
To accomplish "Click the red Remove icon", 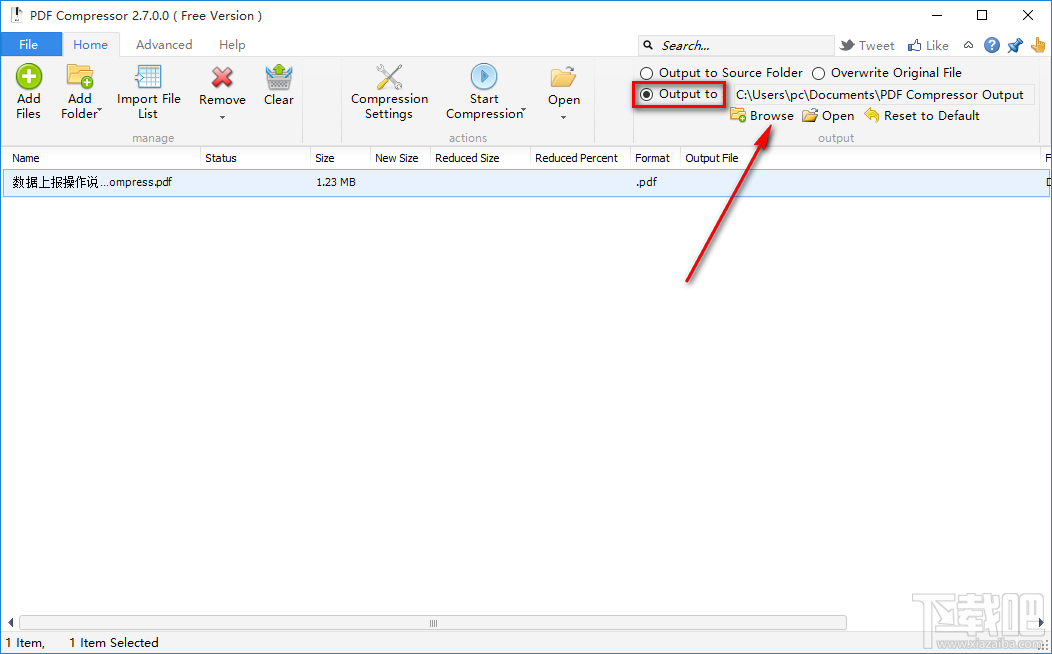I will click(x=222, y=77).
